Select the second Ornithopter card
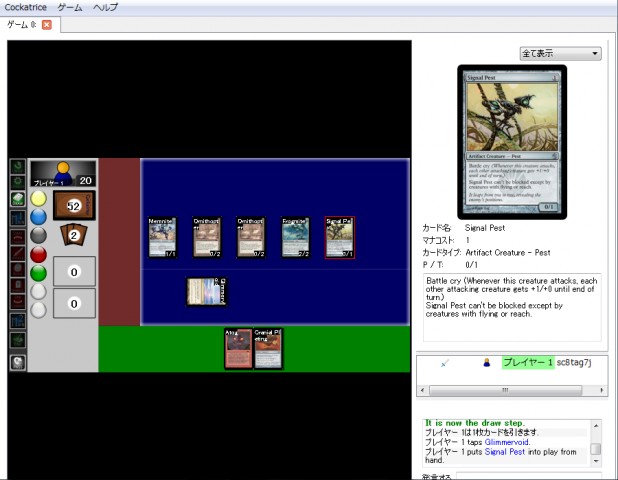This screenshot has width=618, height=480. point(251,238)
